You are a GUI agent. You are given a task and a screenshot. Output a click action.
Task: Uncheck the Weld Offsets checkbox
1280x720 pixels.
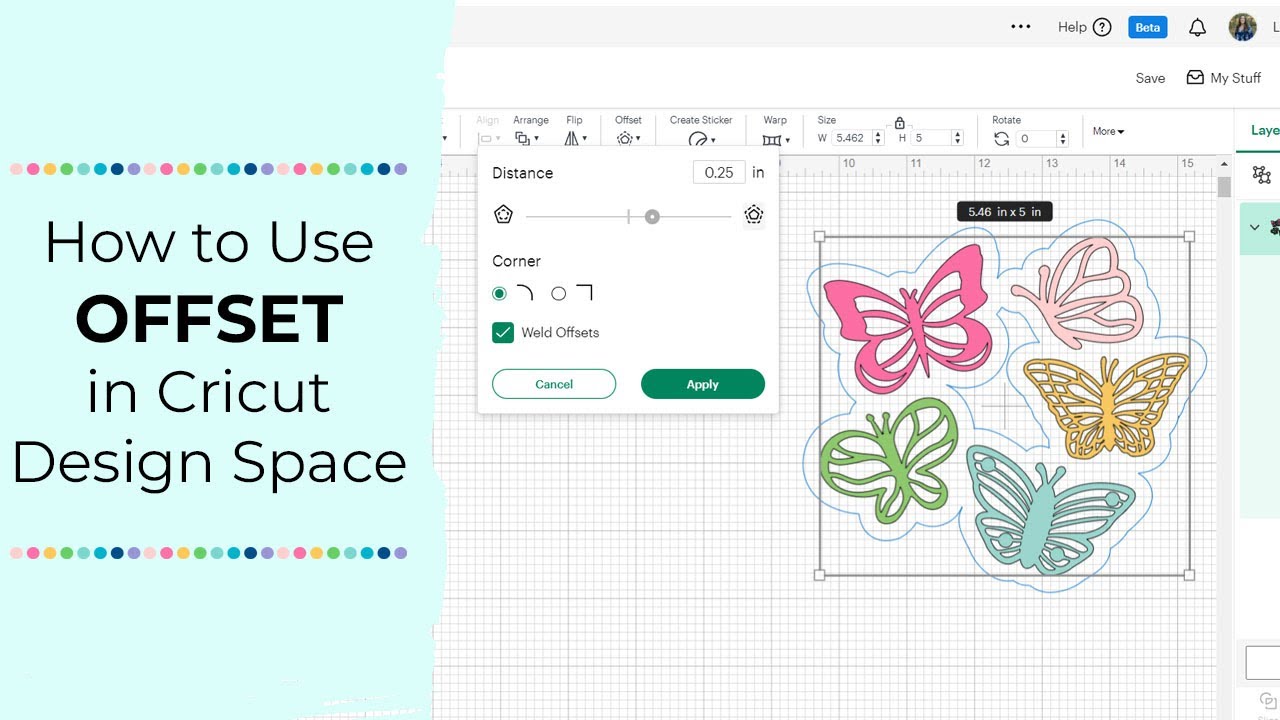[x=503, y=332]
